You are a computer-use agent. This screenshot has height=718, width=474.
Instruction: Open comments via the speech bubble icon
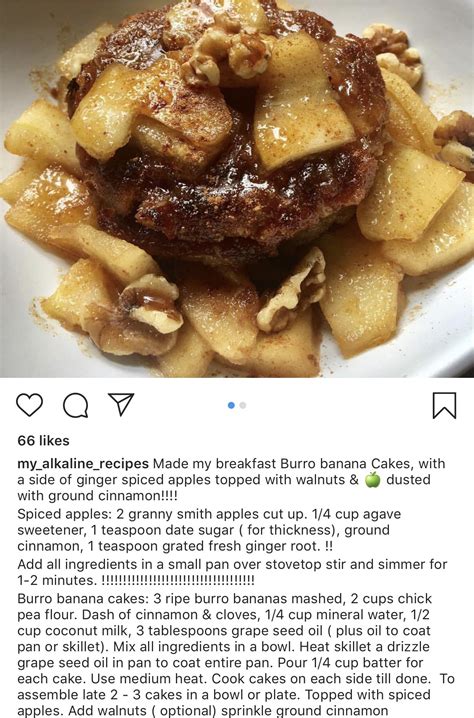[x=76, y=405]
